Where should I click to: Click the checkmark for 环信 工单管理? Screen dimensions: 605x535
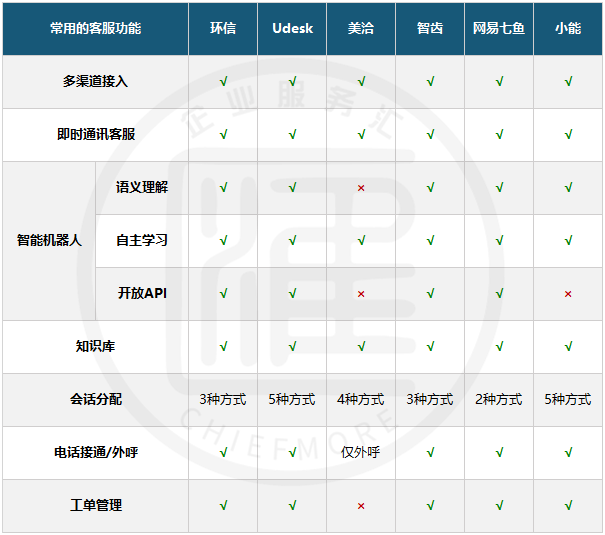223,505
